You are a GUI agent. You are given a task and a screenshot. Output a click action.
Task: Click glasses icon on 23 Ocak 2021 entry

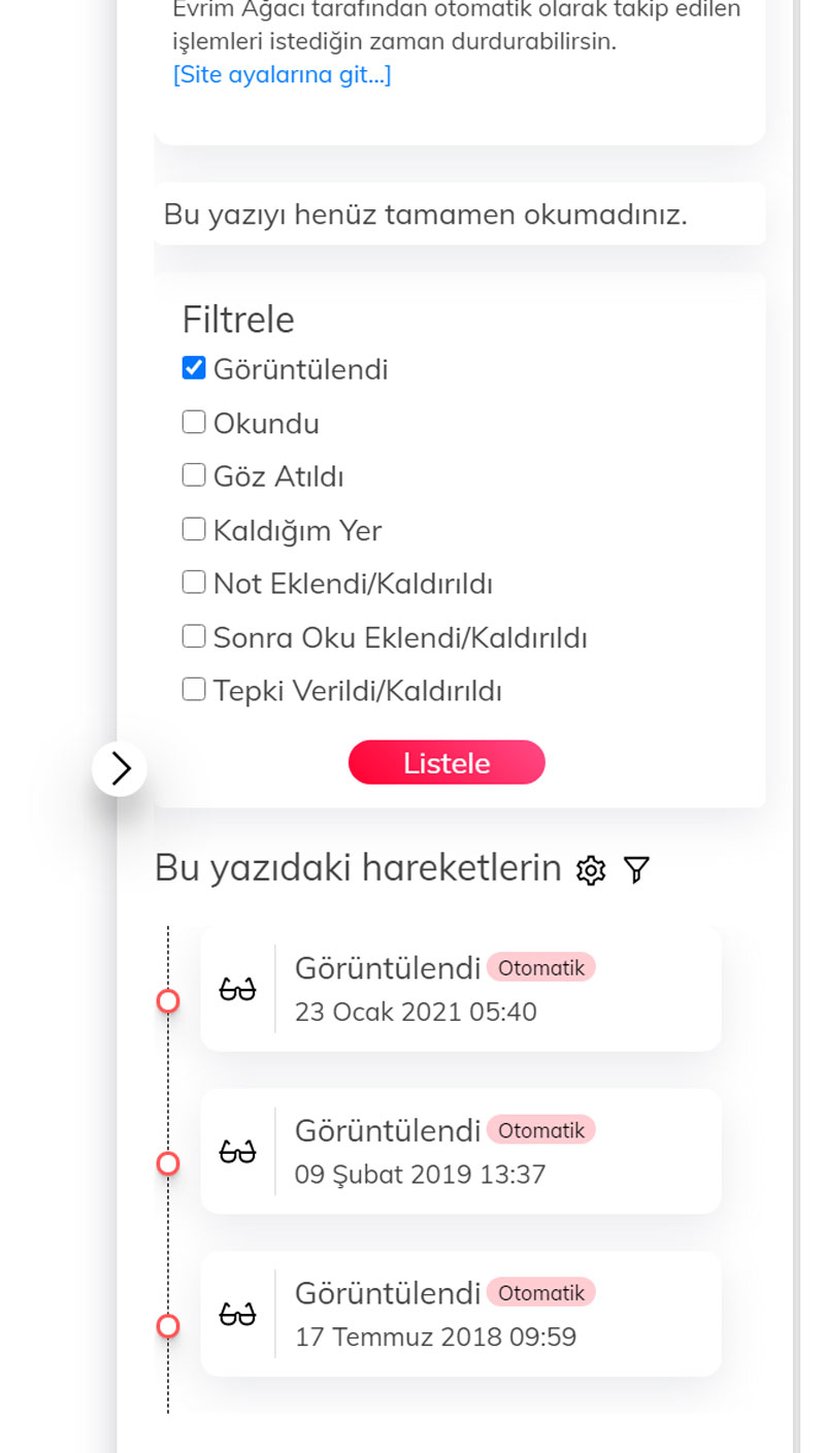[x=238, y=990]
